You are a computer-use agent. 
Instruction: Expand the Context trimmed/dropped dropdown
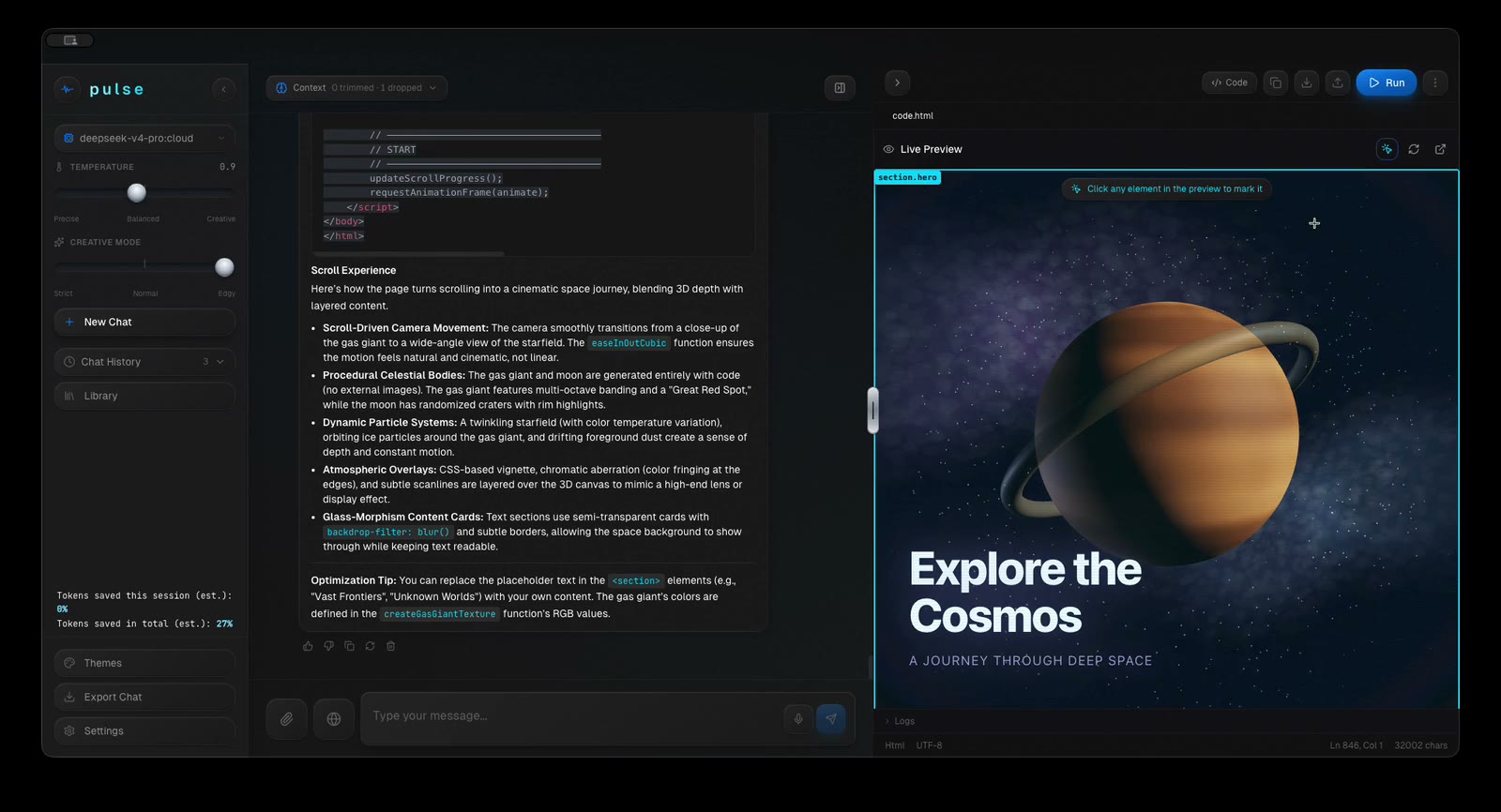[356, 87]
